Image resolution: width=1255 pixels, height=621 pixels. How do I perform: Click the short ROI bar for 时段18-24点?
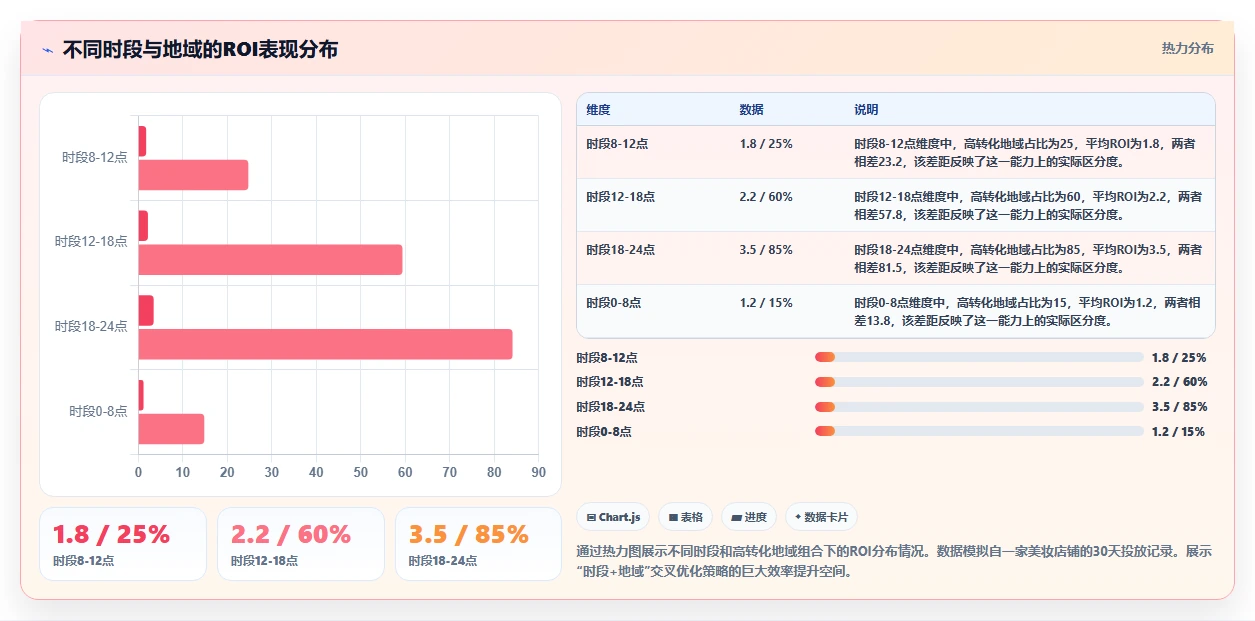pyautogui.click(x=146, y=310)
